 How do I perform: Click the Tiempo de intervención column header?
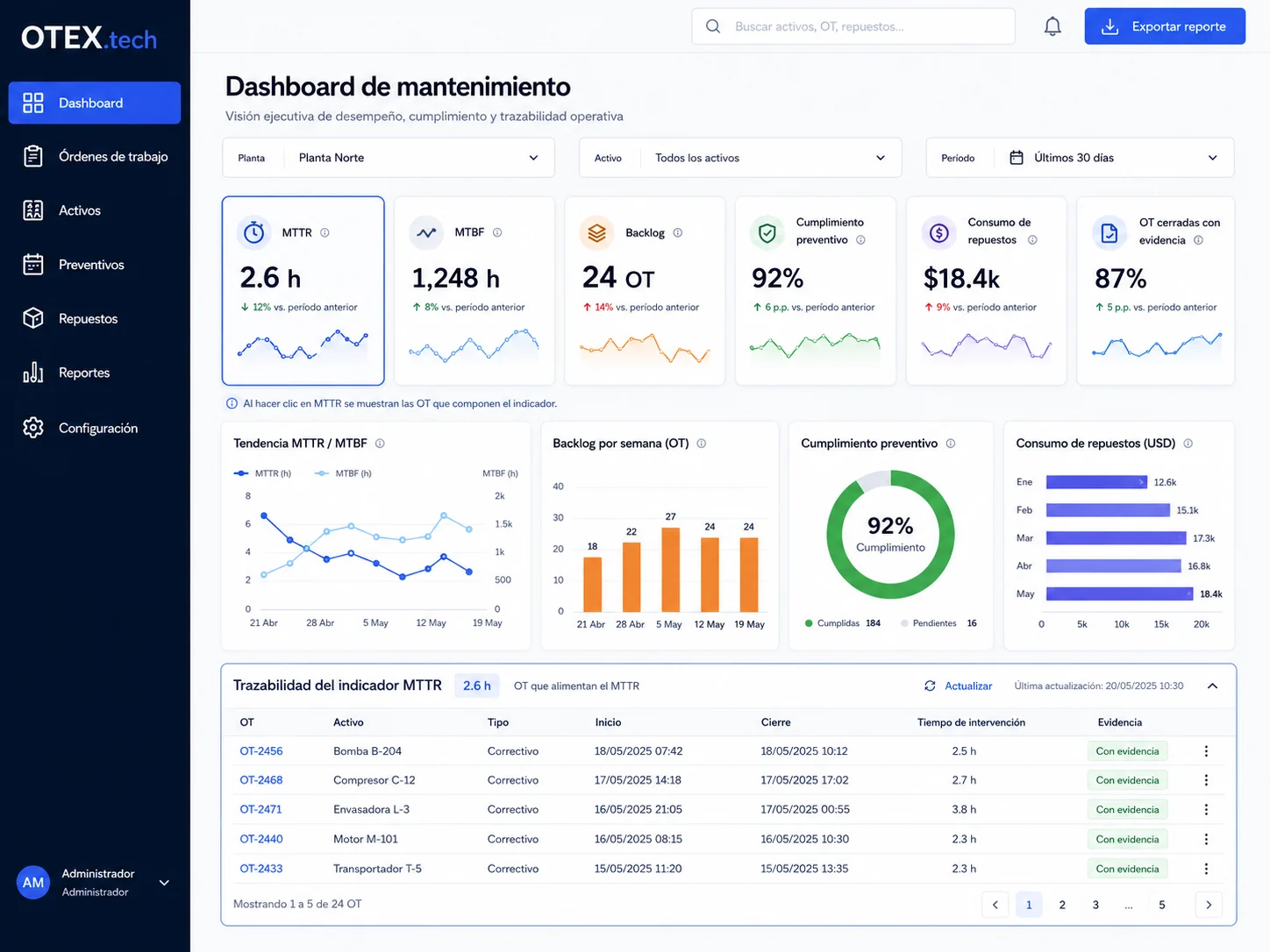point(971,722)
